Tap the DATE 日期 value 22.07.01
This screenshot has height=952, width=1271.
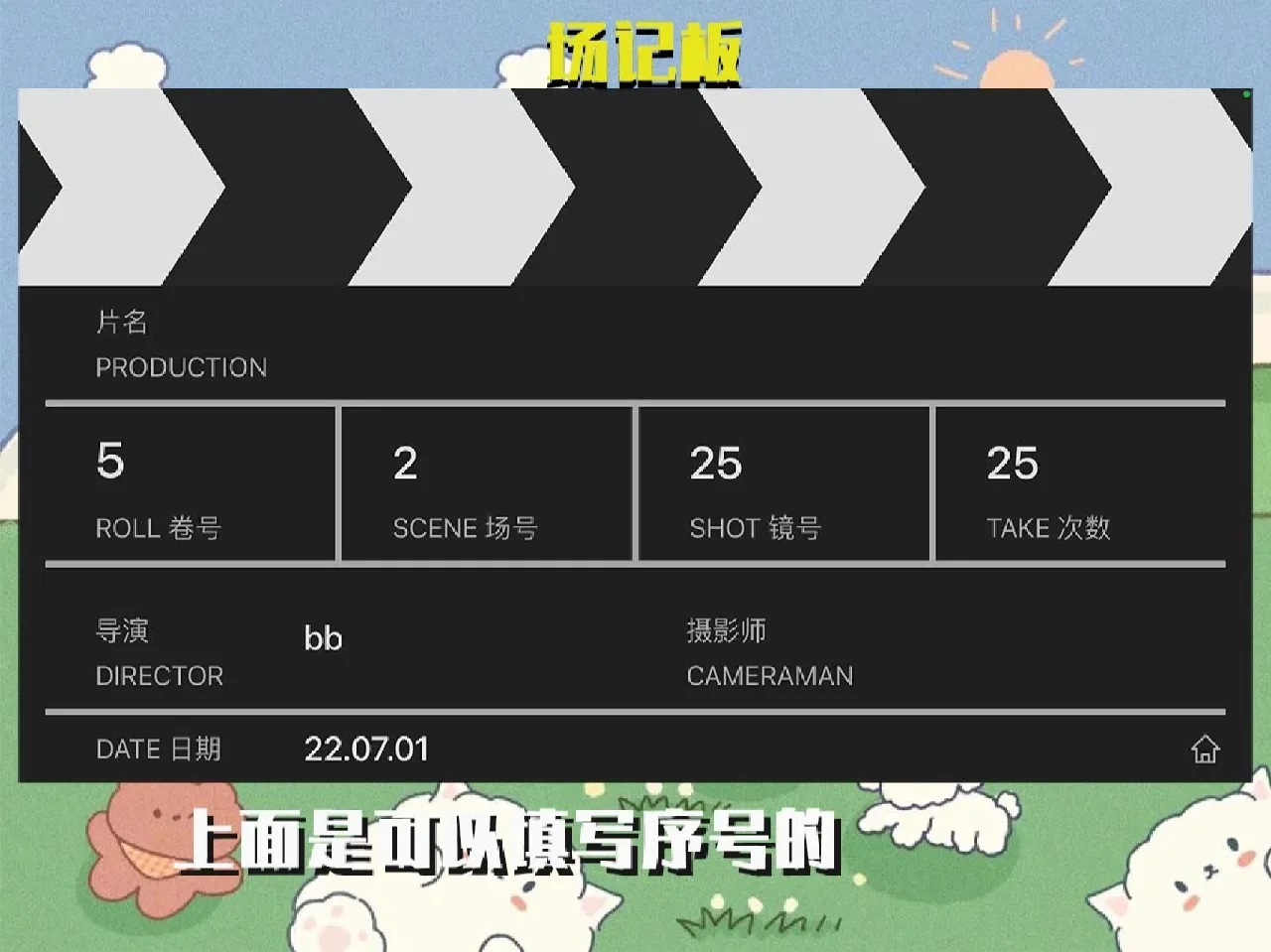click(x=369, y=749)
